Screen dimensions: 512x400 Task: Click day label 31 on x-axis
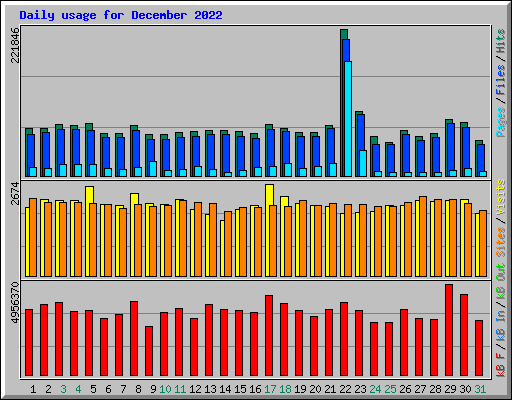point(480,389)
